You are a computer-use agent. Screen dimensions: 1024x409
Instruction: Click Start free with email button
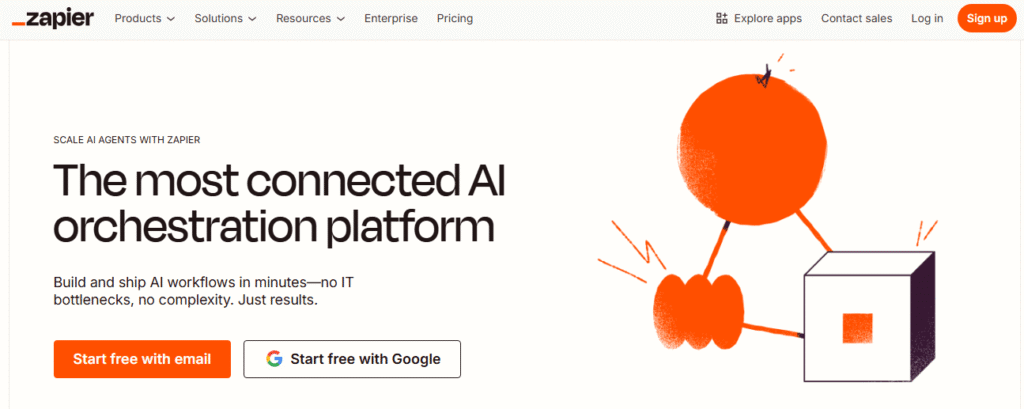click(x=142, y=359)
